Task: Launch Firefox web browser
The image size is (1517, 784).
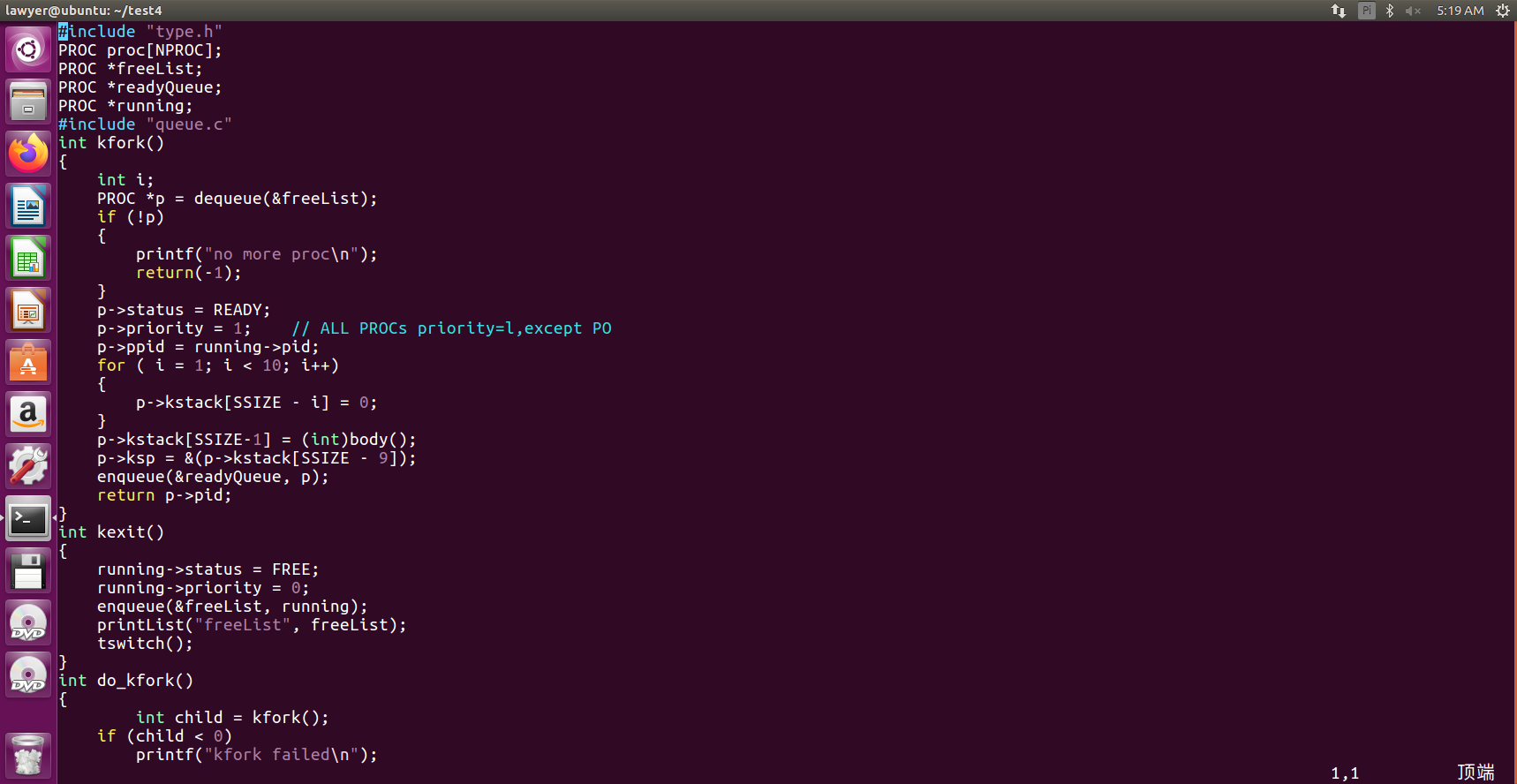Action: click(28, 154)
